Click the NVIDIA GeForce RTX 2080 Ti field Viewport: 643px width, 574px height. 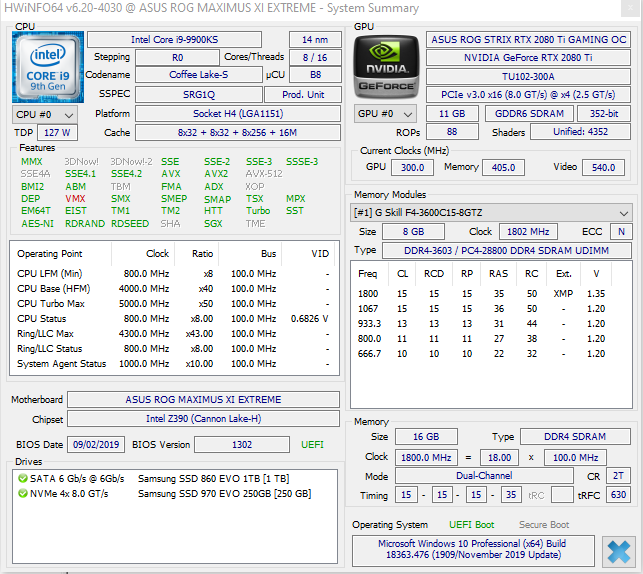pyautogui.click(x=528, y=57)
